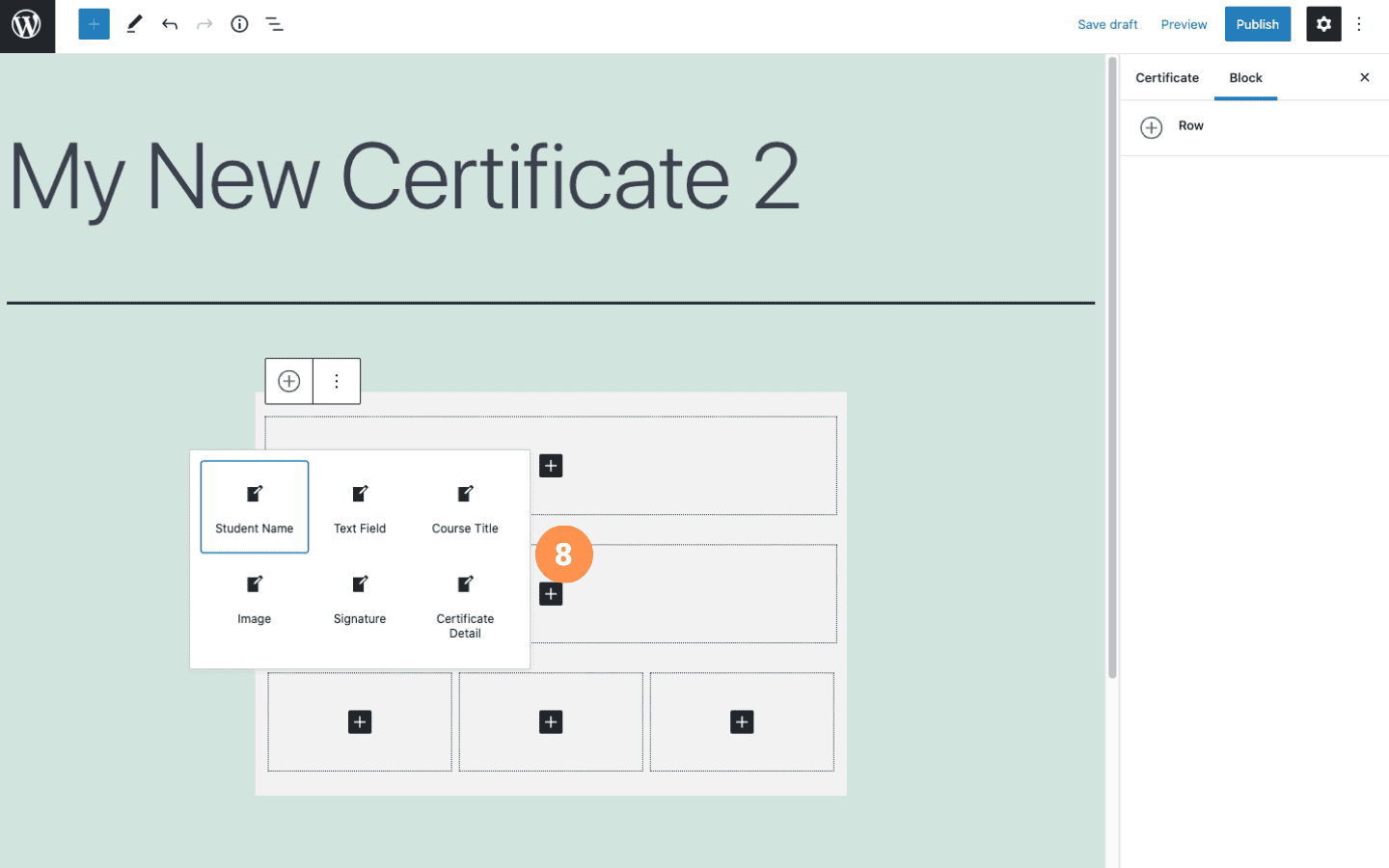
Task: Click the Row block icon in sidebar
Action: pyautogui.click(x=1152, y=127)
